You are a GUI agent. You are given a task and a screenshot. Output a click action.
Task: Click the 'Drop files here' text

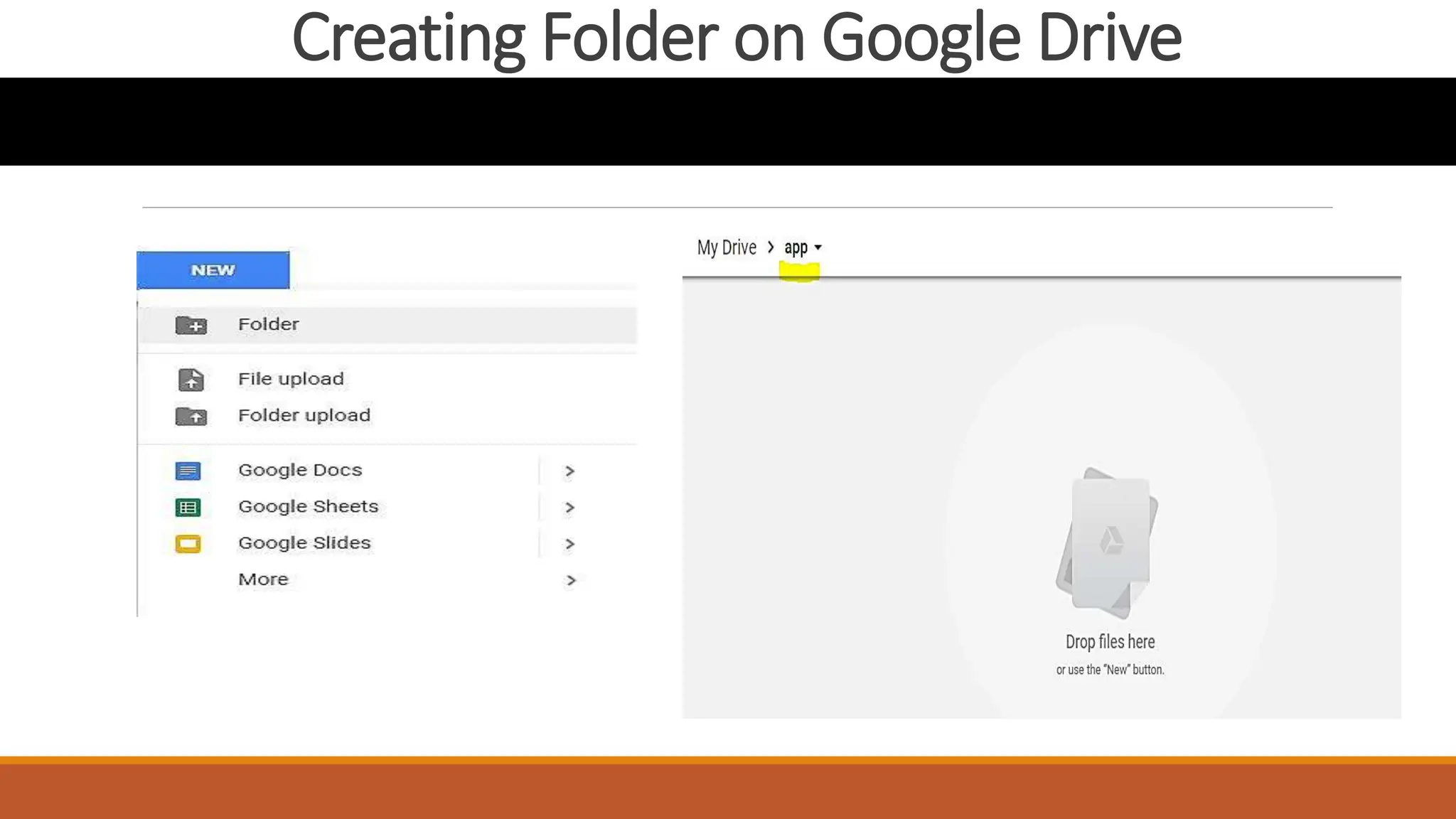pyautogui.click(x=1110, y=642)
